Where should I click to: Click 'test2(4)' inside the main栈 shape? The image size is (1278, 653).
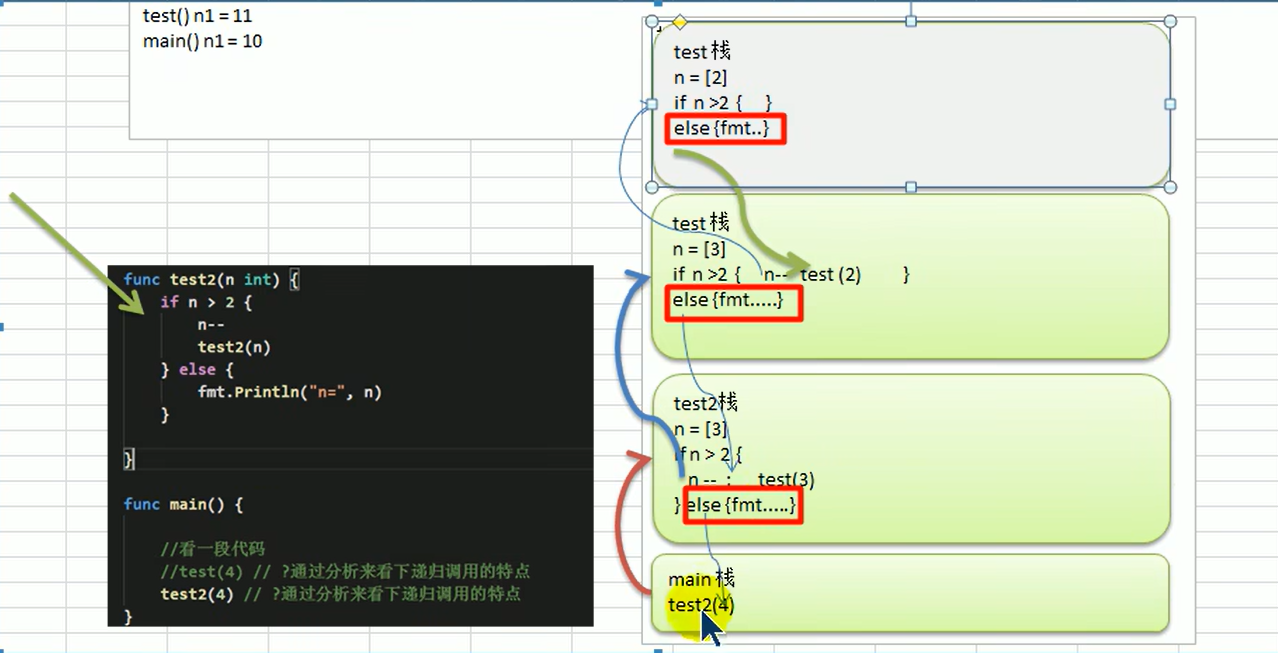coord(701,604)
